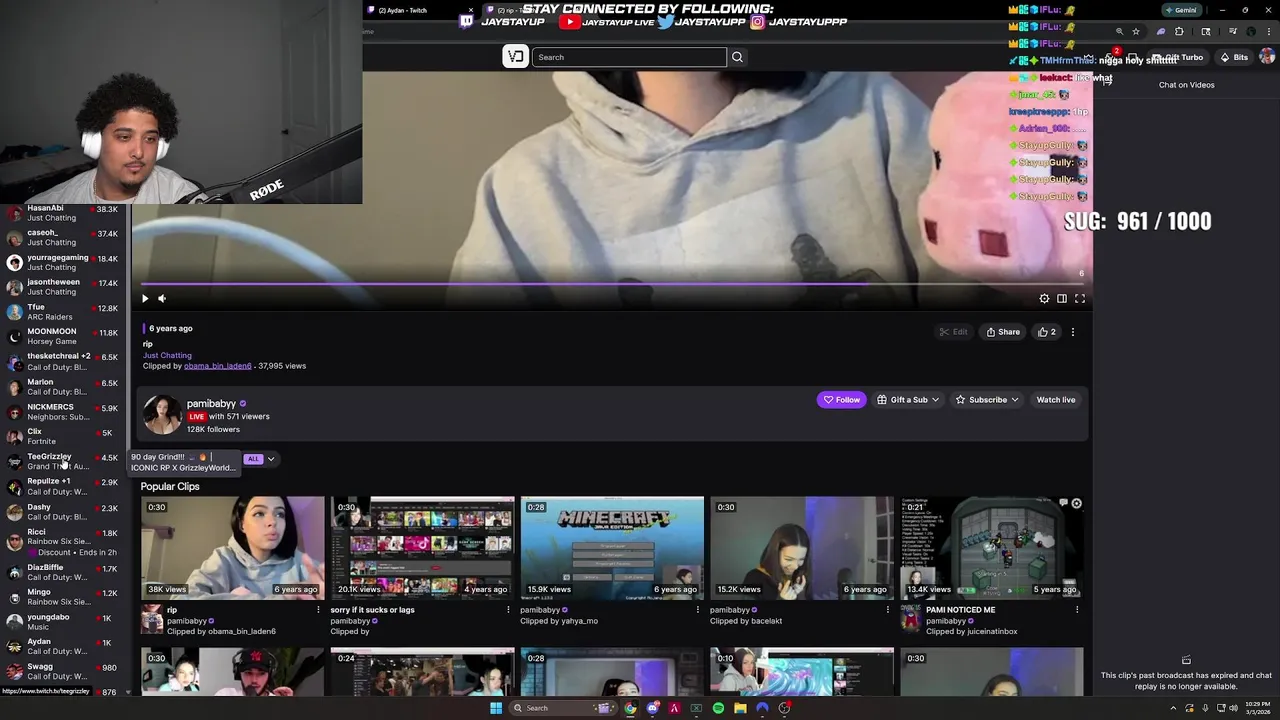Click the play button on the clip
The height and width of the screenshot is (720, 1280).
click(145, 298)
